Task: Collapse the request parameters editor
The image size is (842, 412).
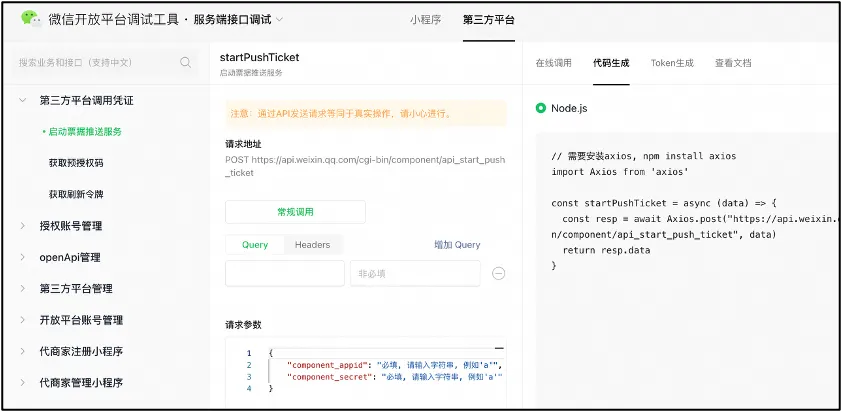Action: 499,349
